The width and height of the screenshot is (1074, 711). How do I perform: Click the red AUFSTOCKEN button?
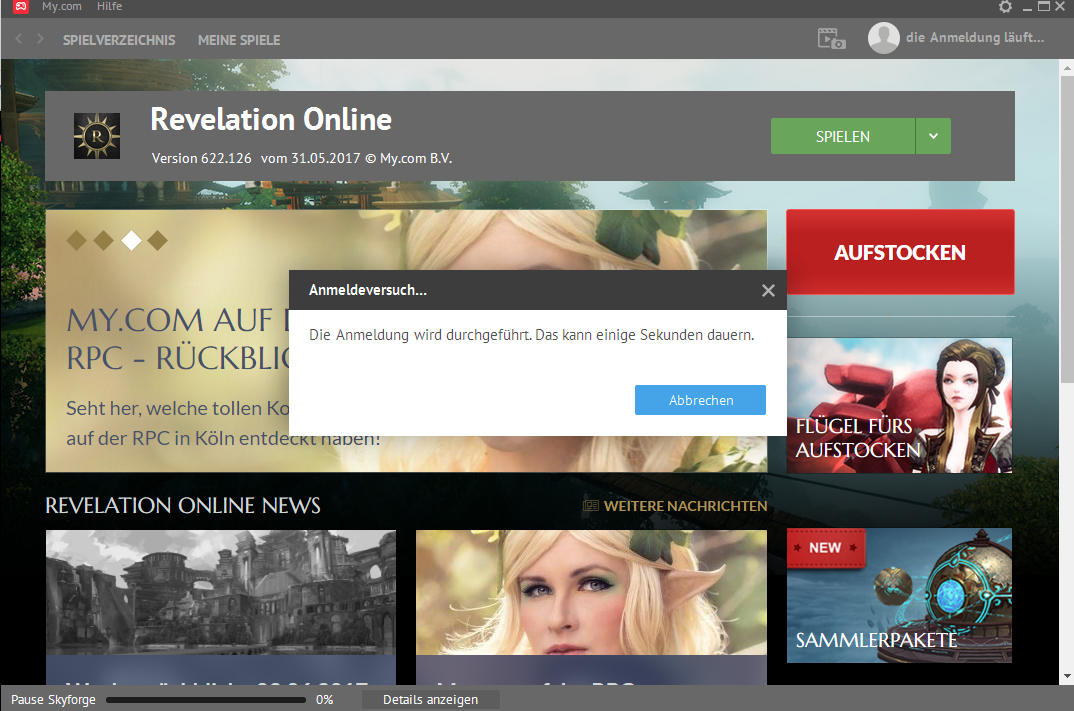tap(900, 252)
